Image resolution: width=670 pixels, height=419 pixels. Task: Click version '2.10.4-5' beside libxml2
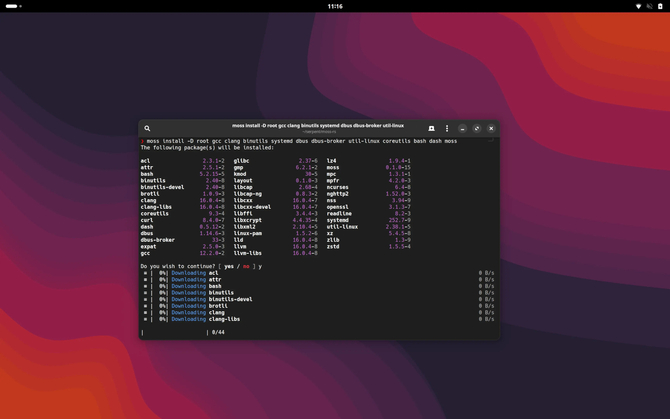click(x=305, y=227)
